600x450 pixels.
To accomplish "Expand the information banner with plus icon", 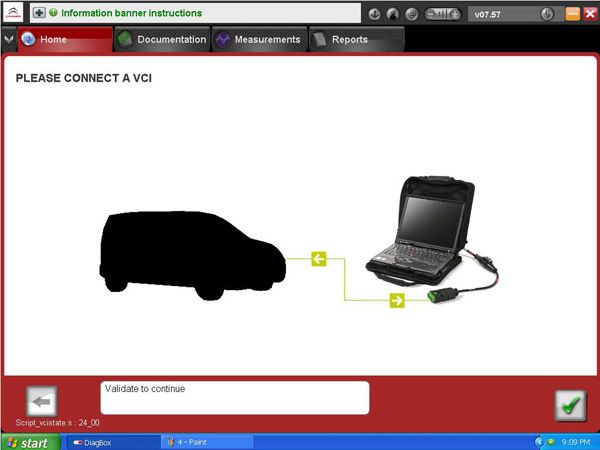I will 39,13.
